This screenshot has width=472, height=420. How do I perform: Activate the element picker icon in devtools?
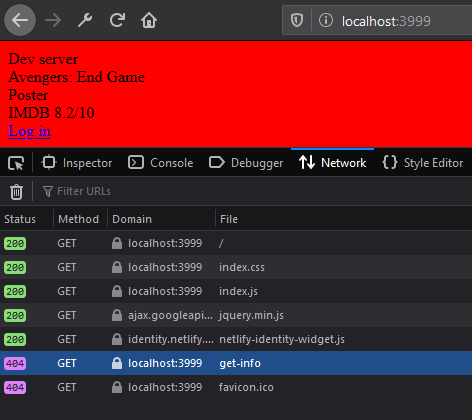click(x=16, y=163)
